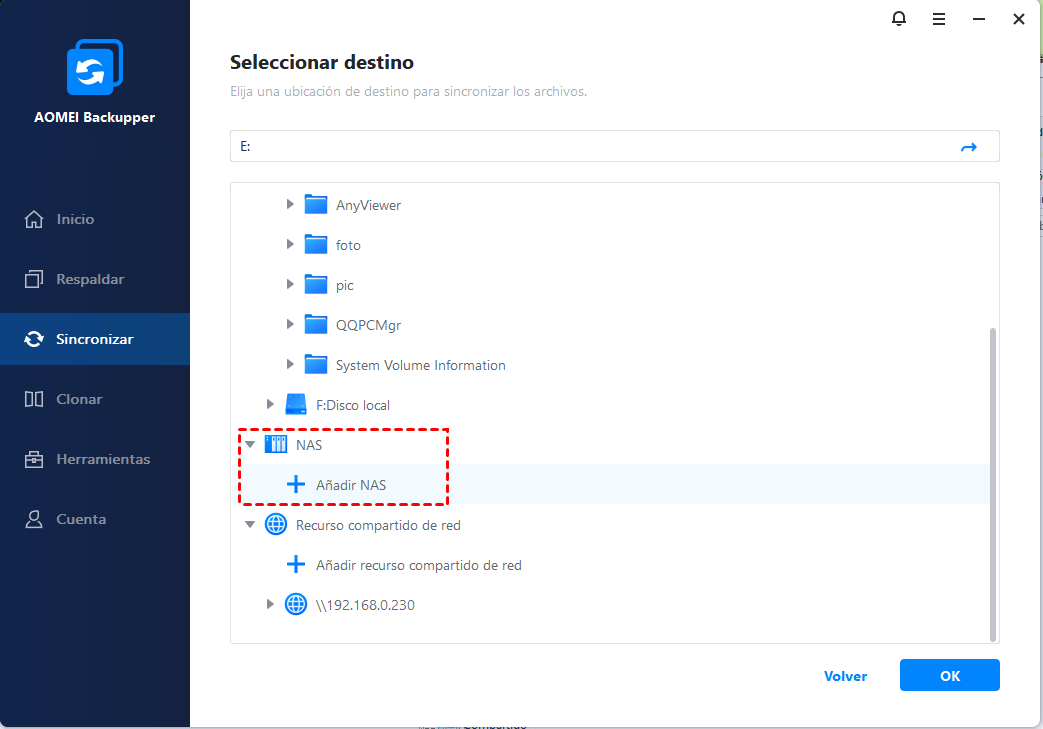Screen dimensions: 1043x729
Task: Select Recurso compartido de red label
Action: (378, 525)
